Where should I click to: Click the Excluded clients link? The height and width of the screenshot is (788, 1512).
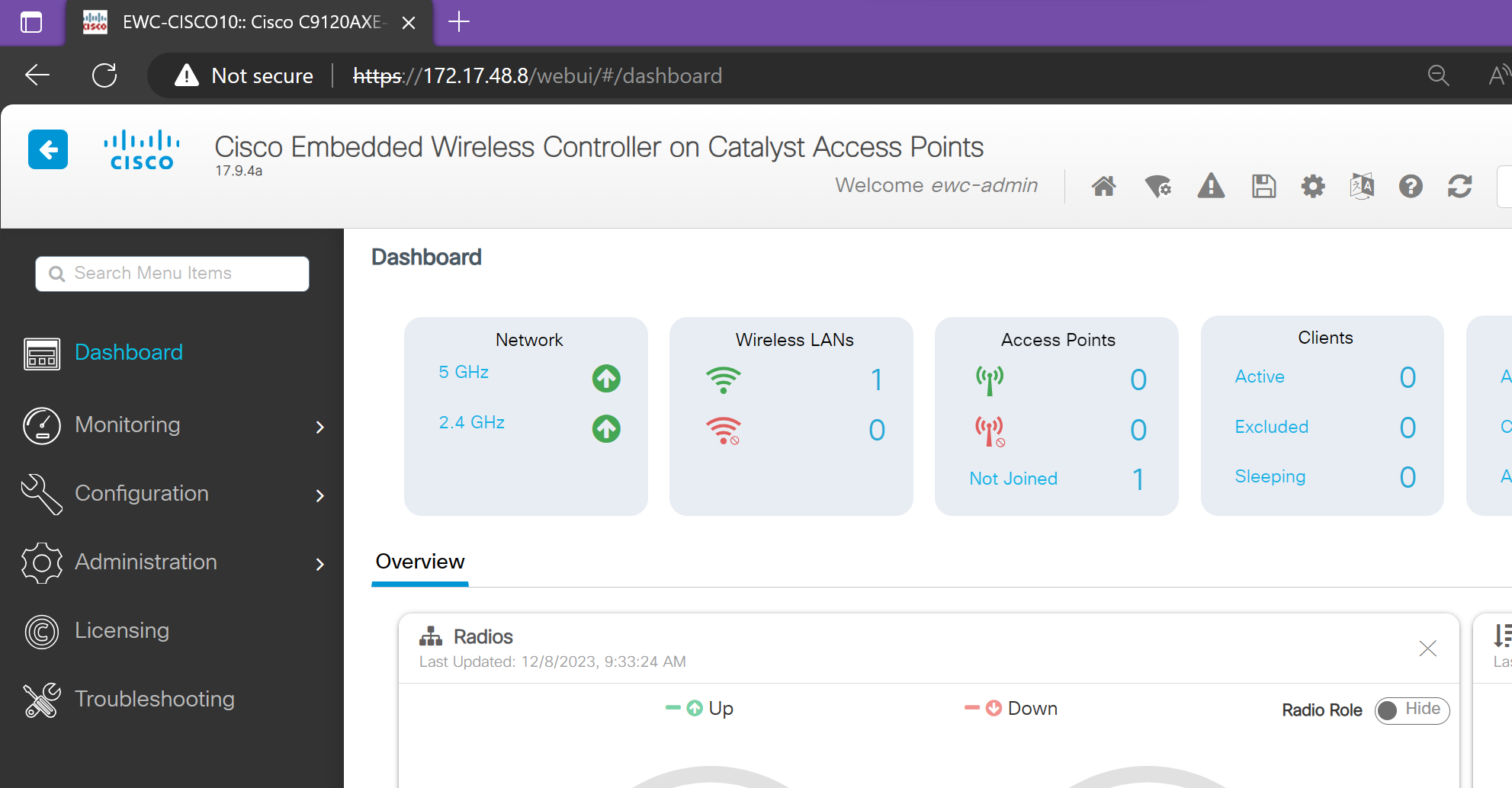pyautogui.click(x=1272, y=427)
